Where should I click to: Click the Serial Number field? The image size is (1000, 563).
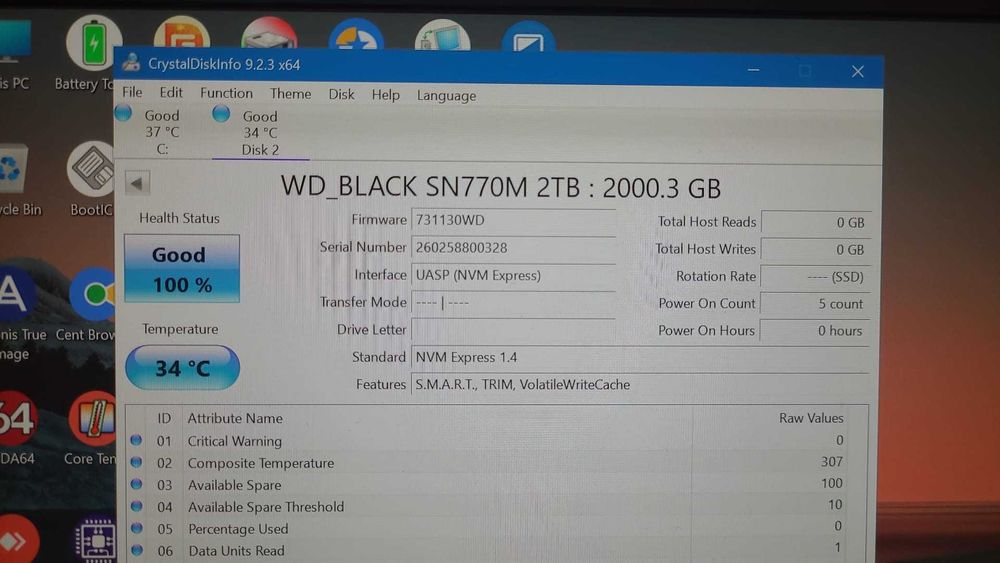(x=513, y=248)
